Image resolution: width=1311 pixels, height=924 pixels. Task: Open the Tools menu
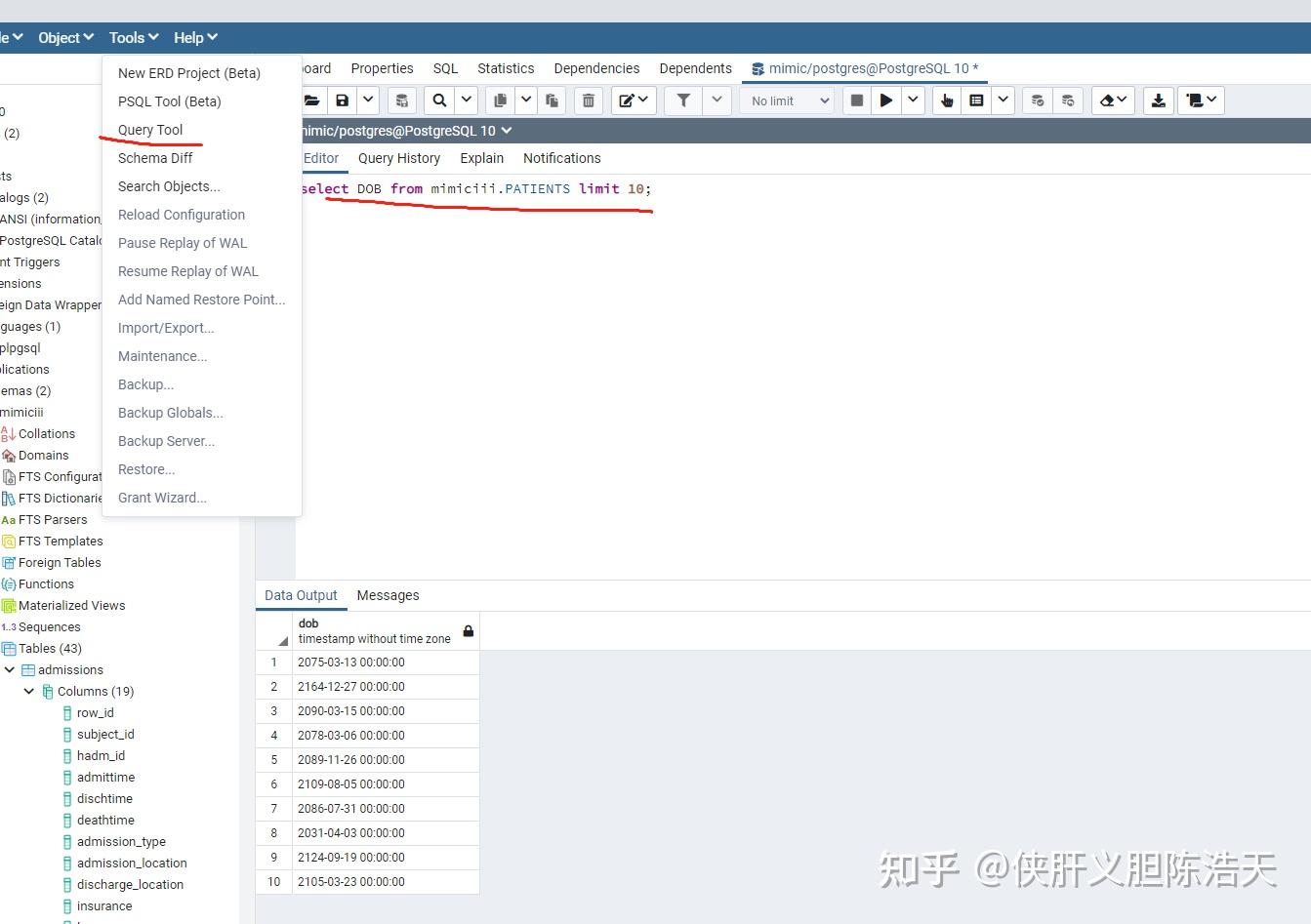tap(134, 37)
